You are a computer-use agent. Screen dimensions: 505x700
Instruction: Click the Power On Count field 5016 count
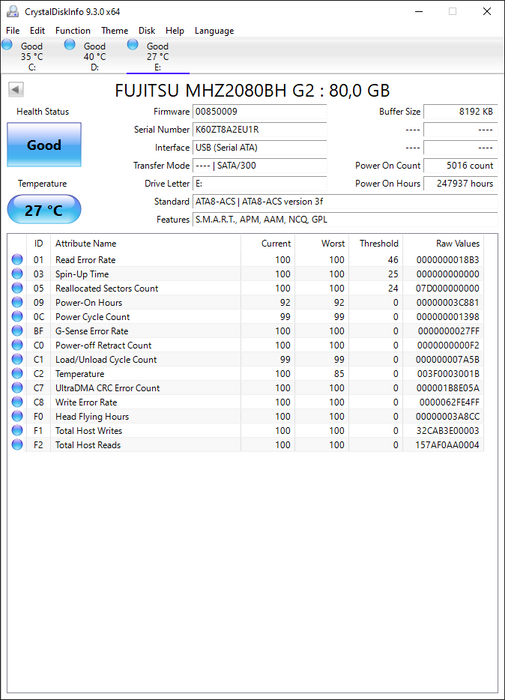coord(460,165)
